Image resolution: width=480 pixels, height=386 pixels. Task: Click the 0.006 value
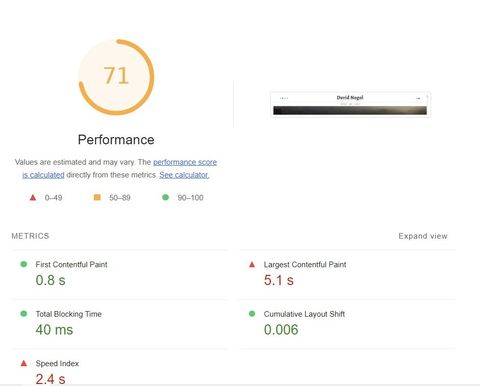(x=281, y=330)
